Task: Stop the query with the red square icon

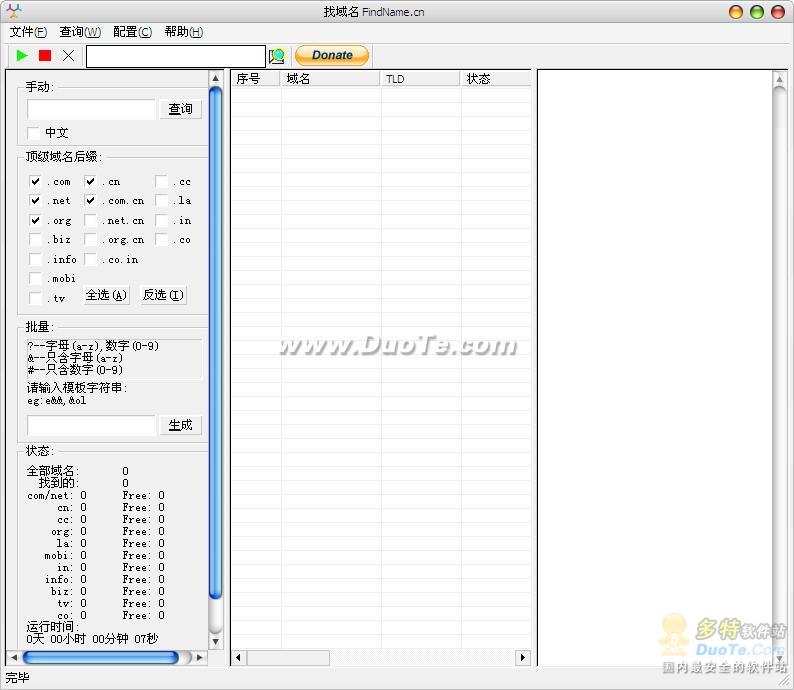Action: coord(45,55)
